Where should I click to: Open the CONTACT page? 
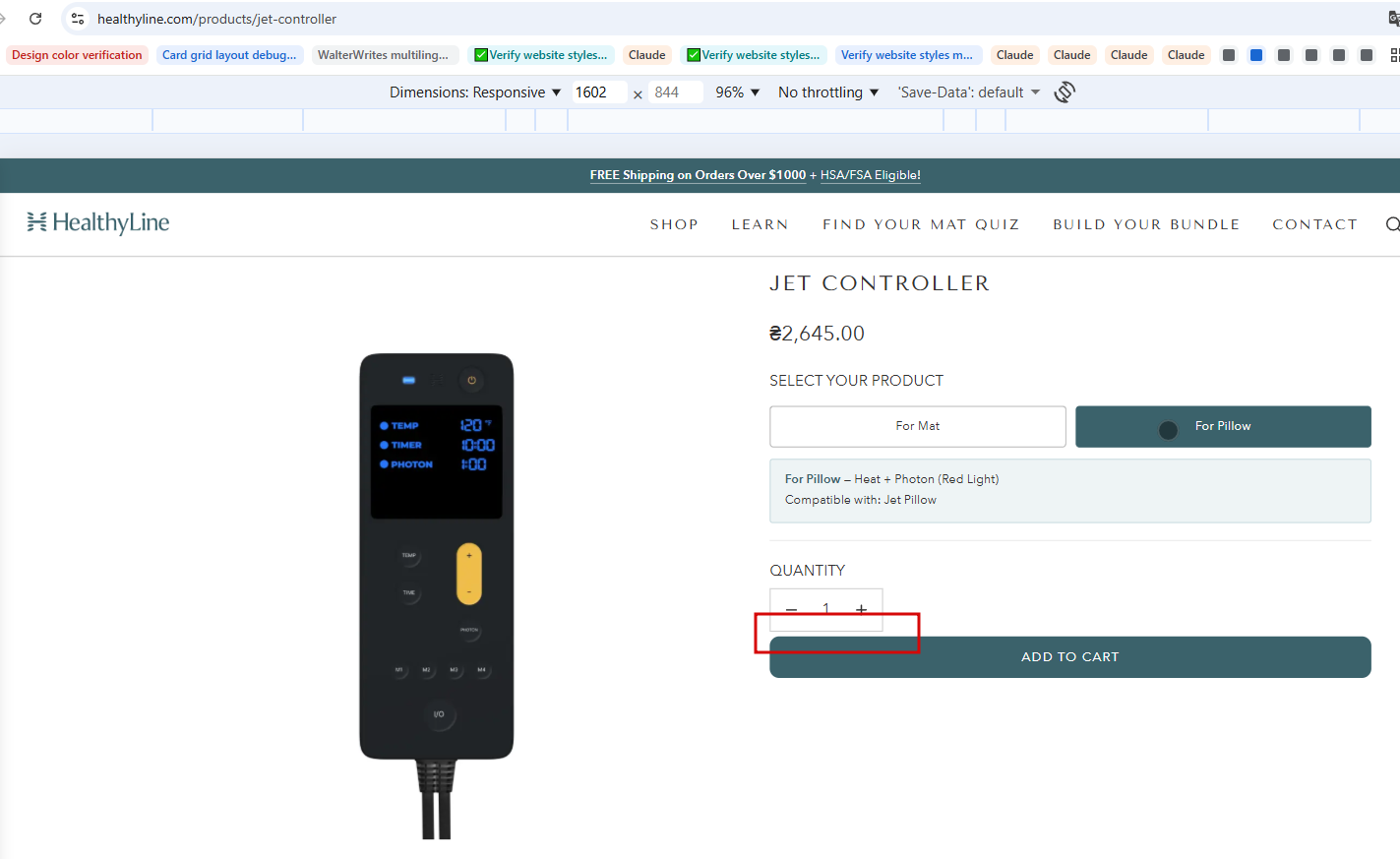click(1314, 224)
